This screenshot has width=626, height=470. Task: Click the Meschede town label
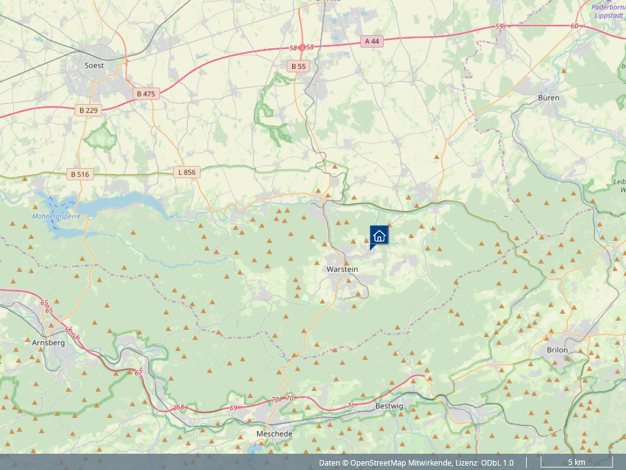click(274, 434)
